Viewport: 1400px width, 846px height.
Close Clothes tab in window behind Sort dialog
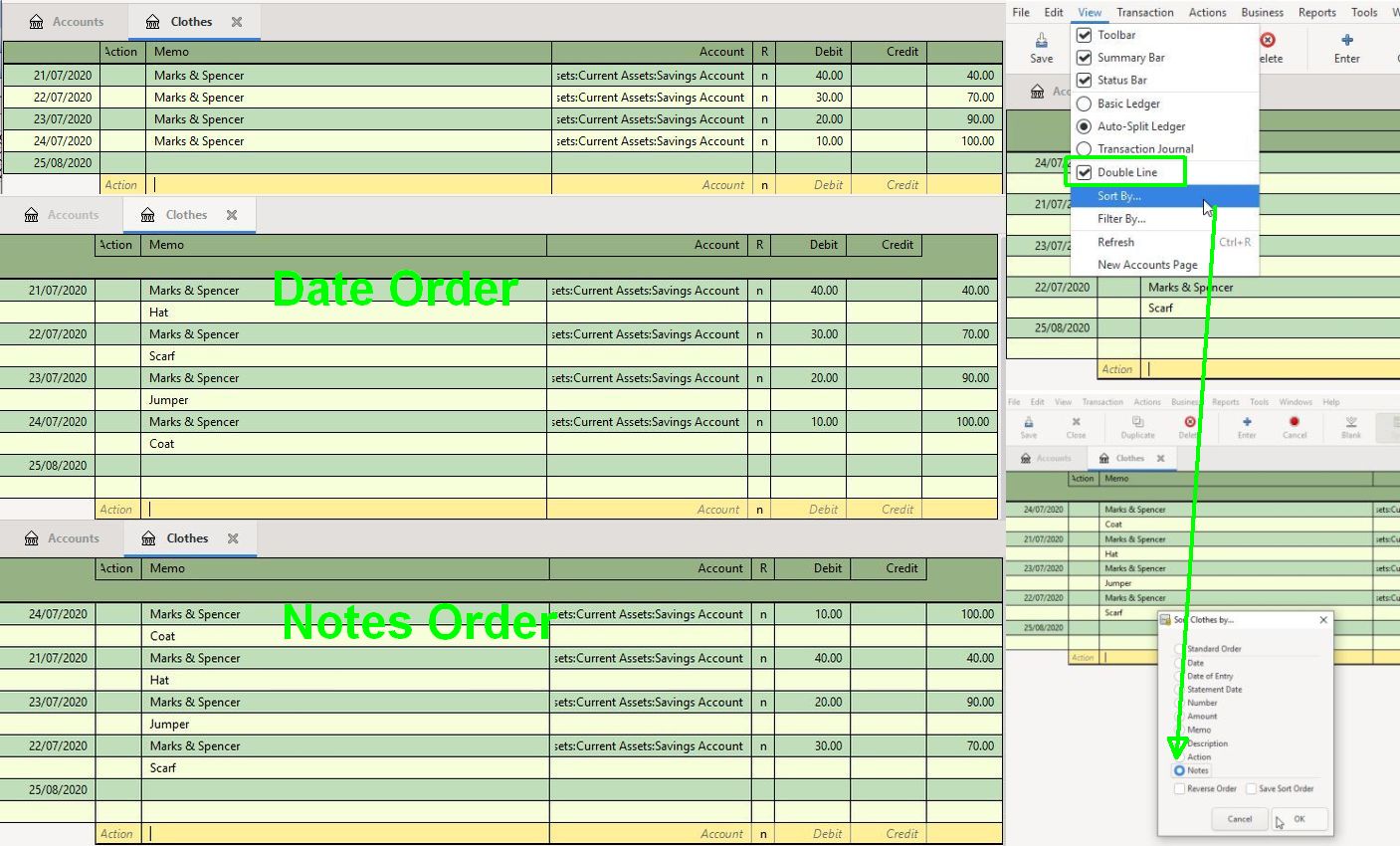1160,459
